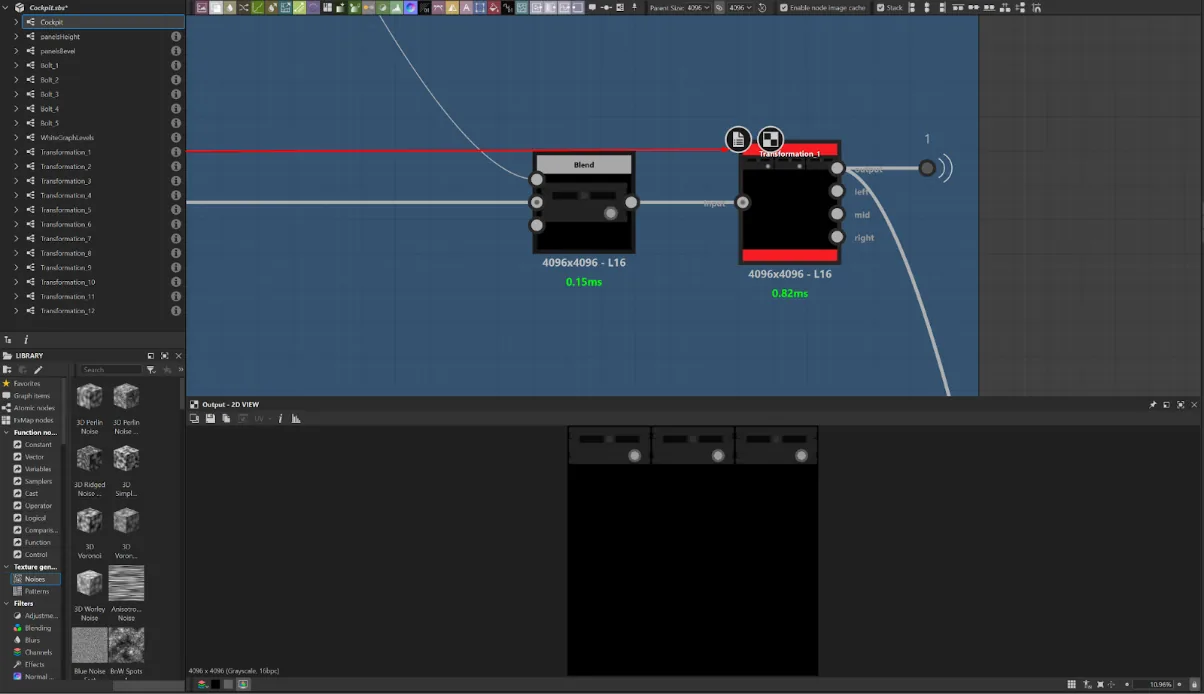Select Favorites in Library sidebar
The image size is (1204, 694).
click(x=27, y=383)
